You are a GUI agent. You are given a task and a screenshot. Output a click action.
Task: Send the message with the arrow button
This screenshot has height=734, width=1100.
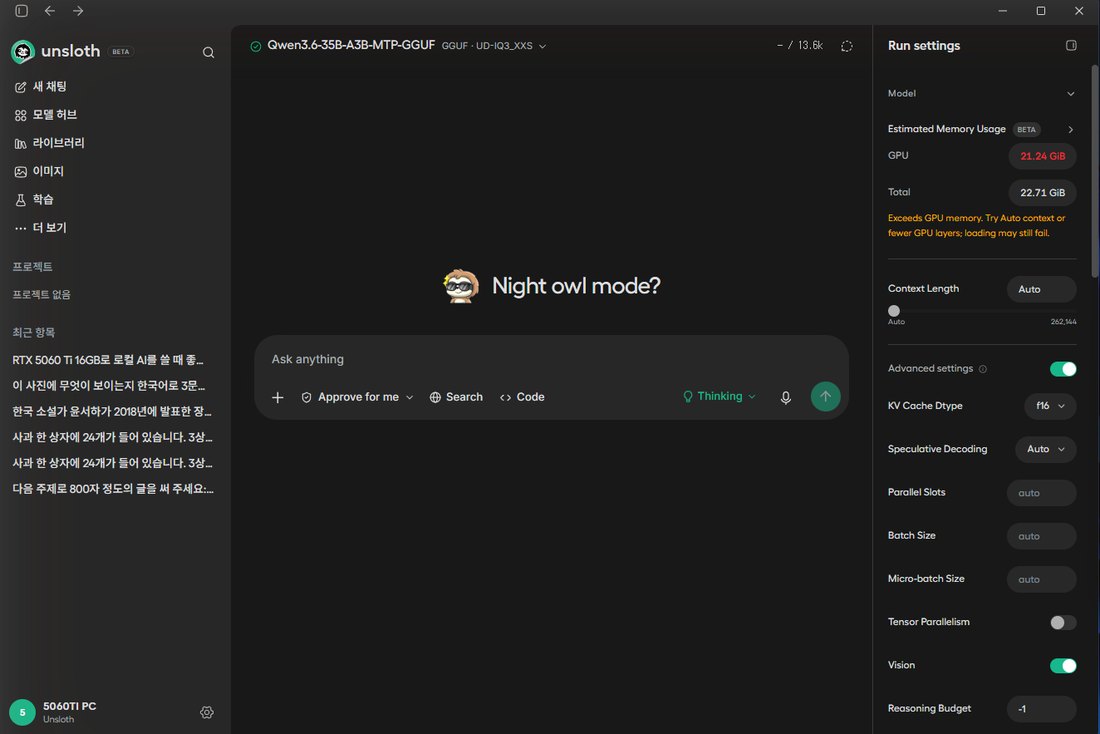826,396
